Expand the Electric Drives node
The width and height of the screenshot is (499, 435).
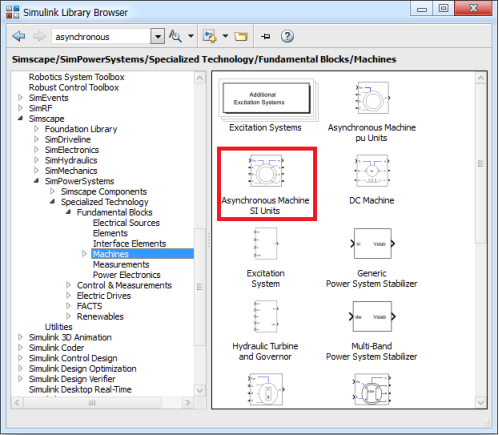68,295
